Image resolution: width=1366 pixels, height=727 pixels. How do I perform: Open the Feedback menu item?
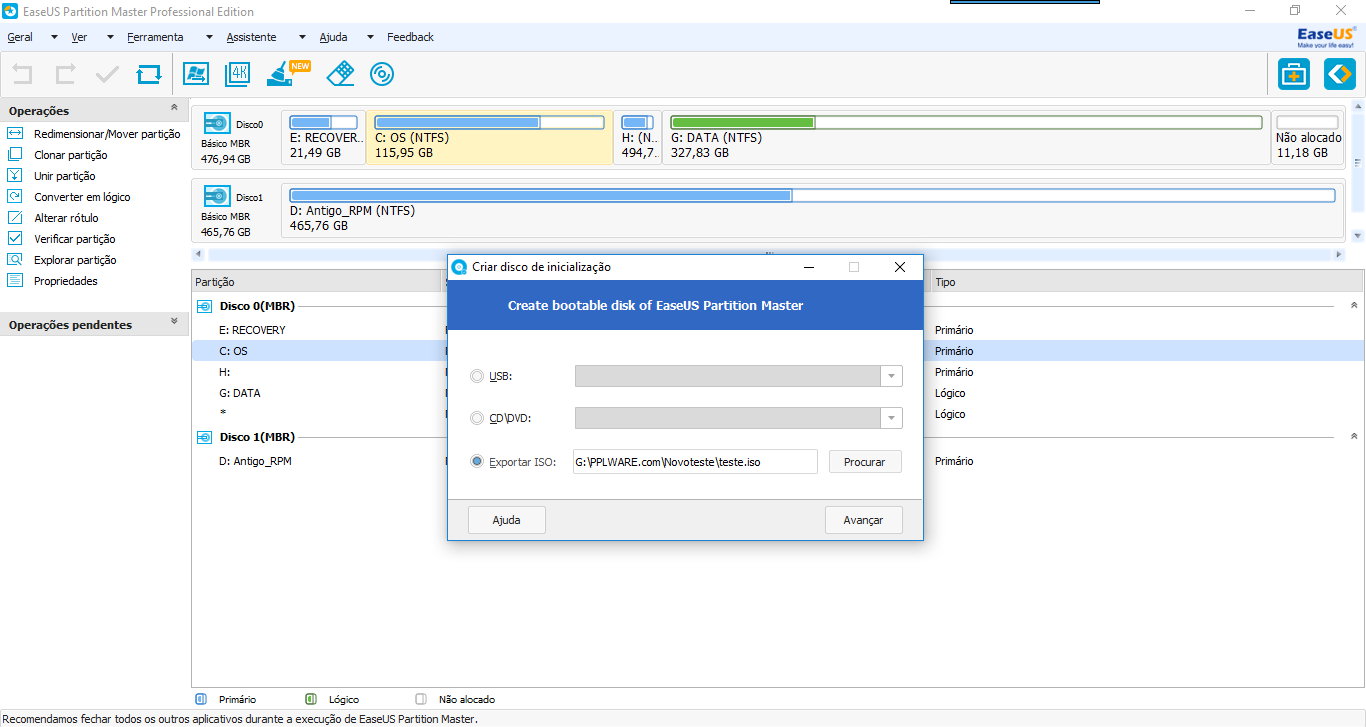(x=410, y=37)
